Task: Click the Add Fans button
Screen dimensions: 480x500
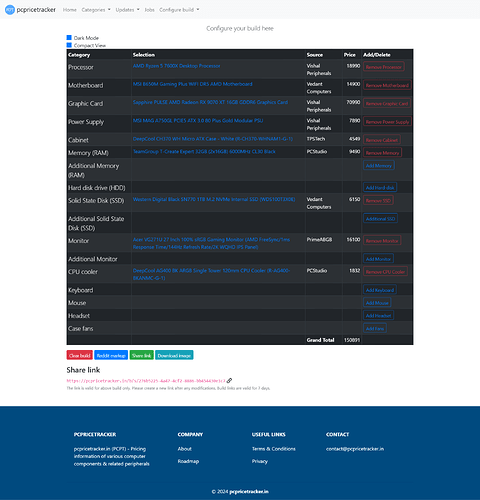Action: coord(375,328)
